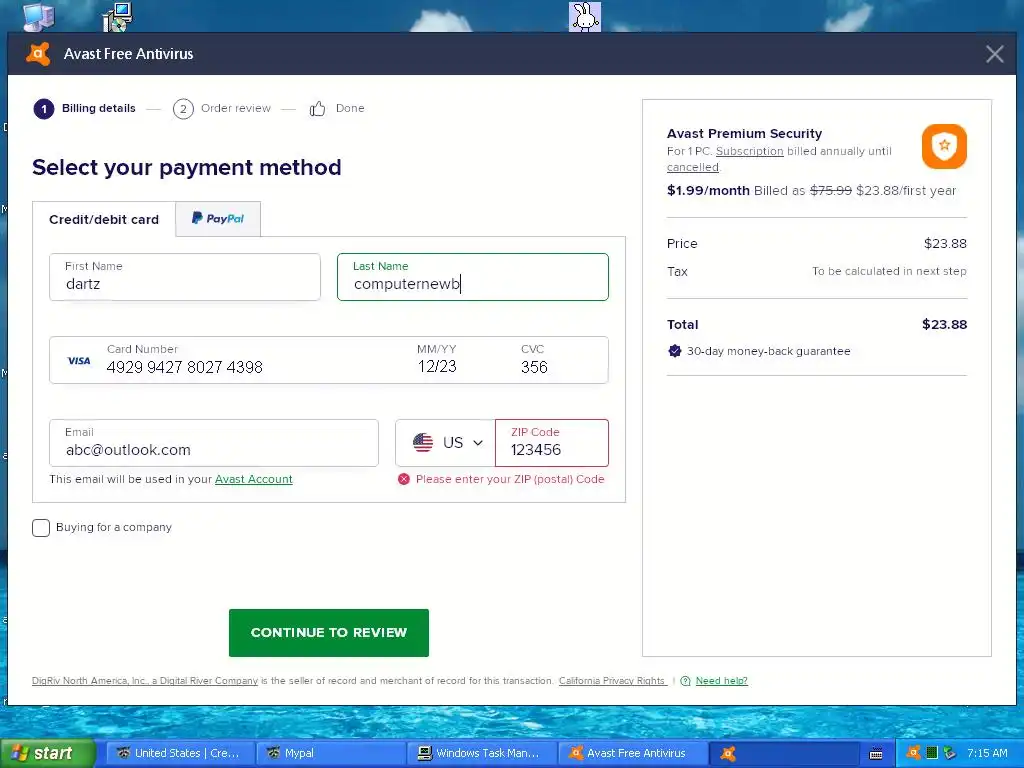Screen dimensions: 1024x768
Task: Click the thumbs-up Done step icon
Action: 317,108
